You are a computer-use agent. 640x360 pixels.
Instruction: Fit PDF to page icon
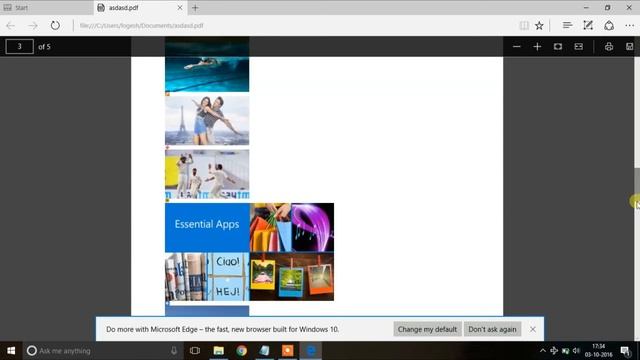click(x=558, y=47)
